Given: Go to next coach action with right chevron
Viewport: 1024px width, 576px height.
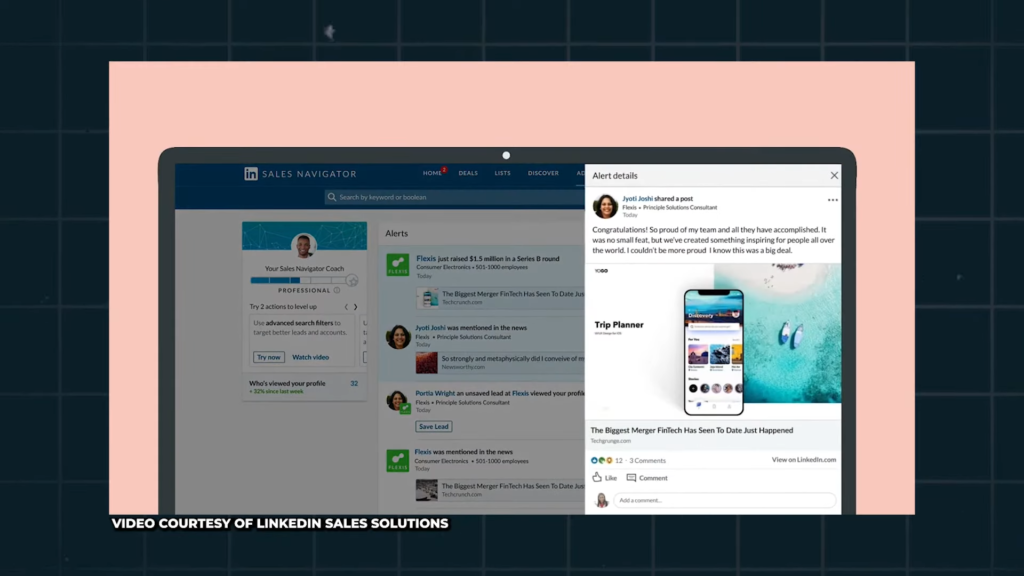Looking at the screenshot, I should pos(356,307).
